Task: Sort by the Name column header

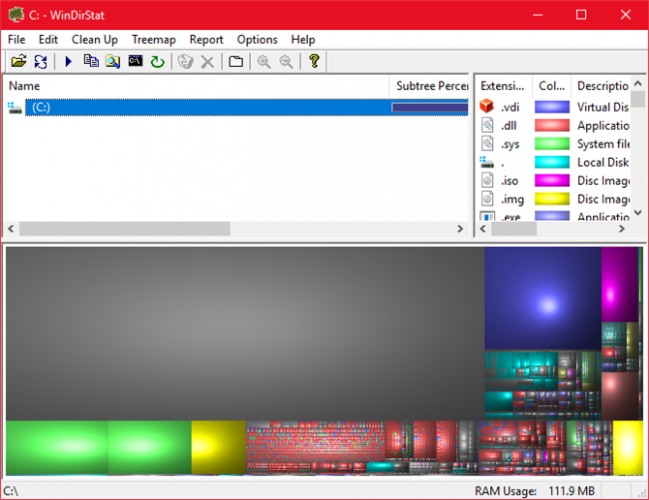Action: pyautogui.click(x=197, y=86)
